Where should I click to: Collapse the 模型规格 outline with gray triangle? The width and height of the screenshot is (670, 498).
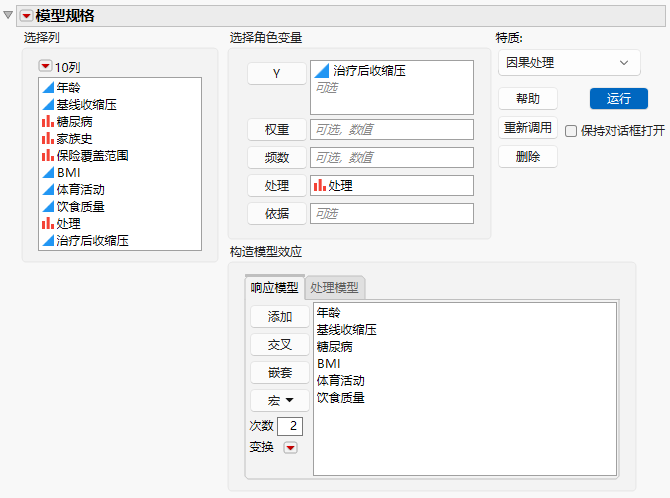(x=8, y=15)
